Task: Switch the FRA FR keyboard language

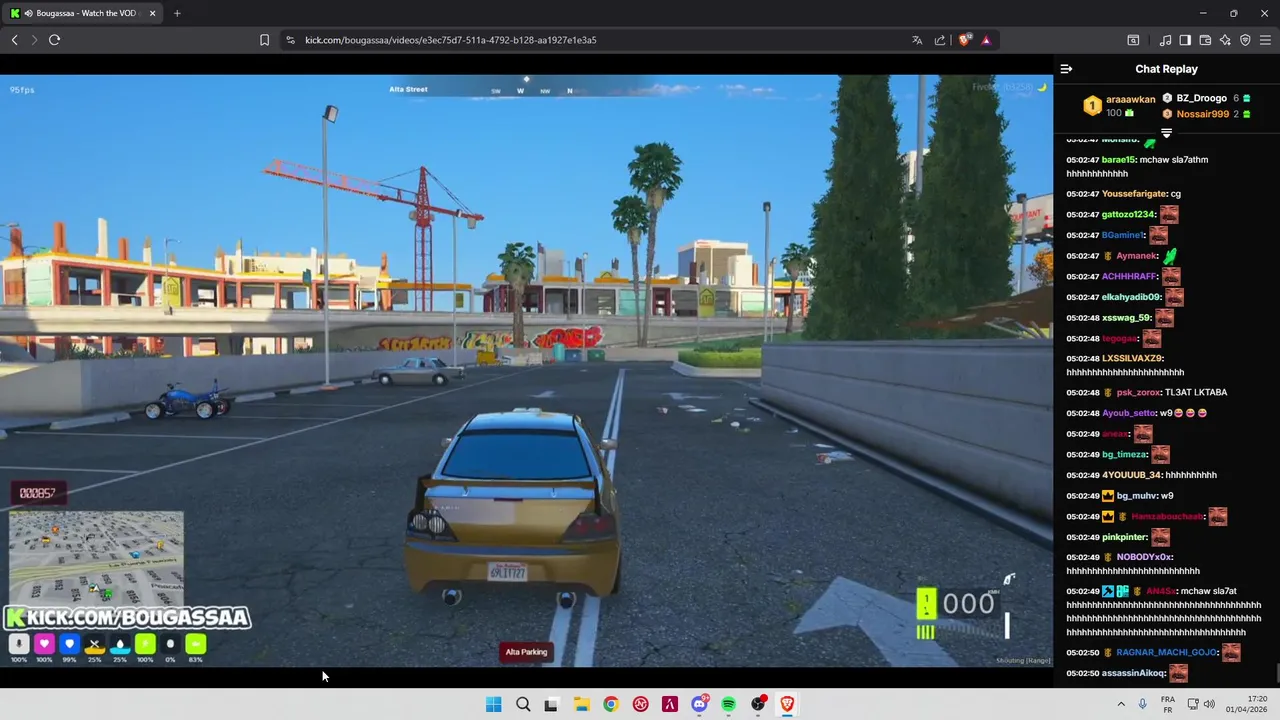Action: click(1168, 704)
